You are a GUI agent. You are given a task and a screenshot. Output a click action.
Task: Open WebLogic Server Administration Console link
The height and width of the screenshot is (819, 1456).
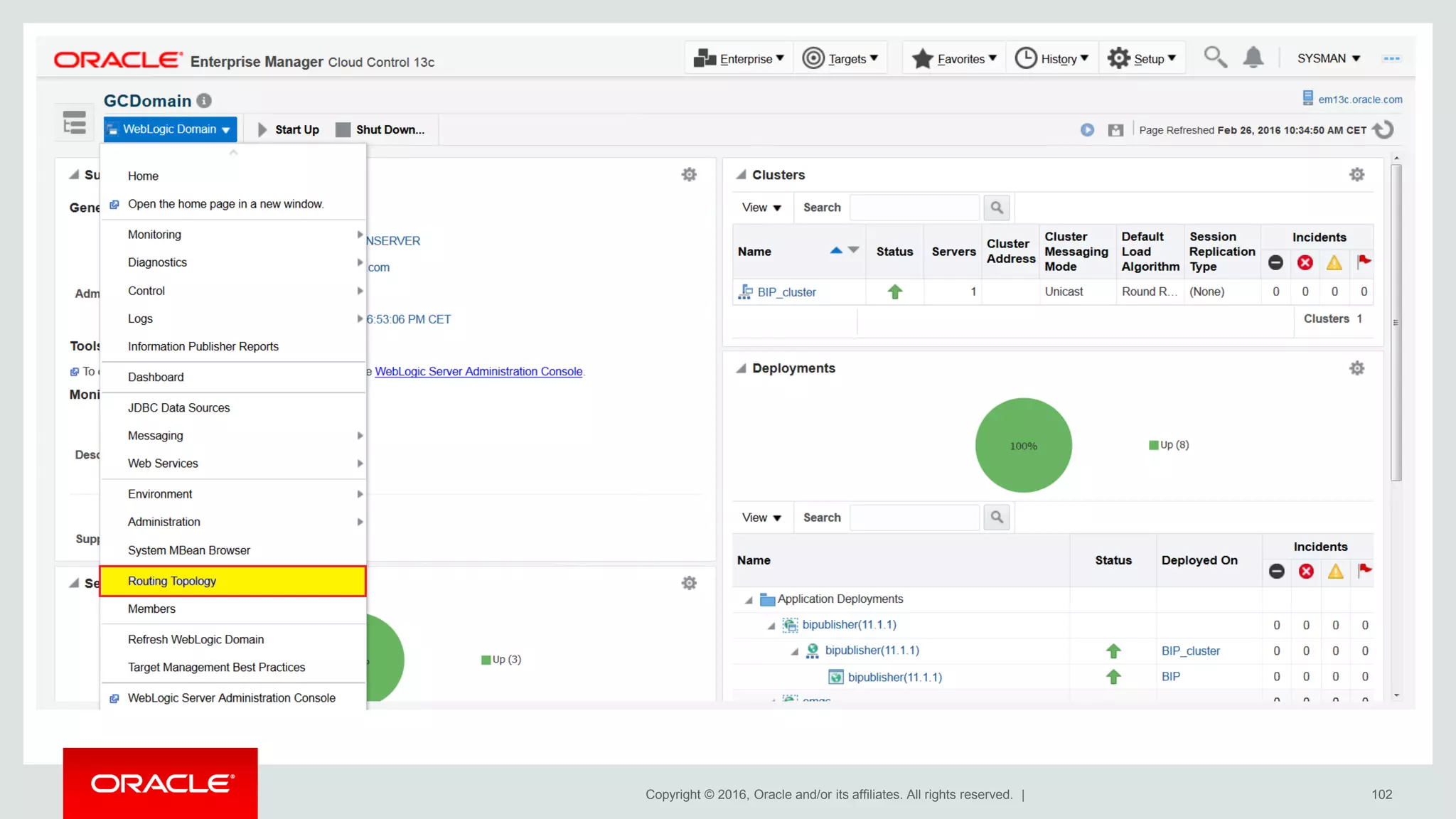[478, 371]
